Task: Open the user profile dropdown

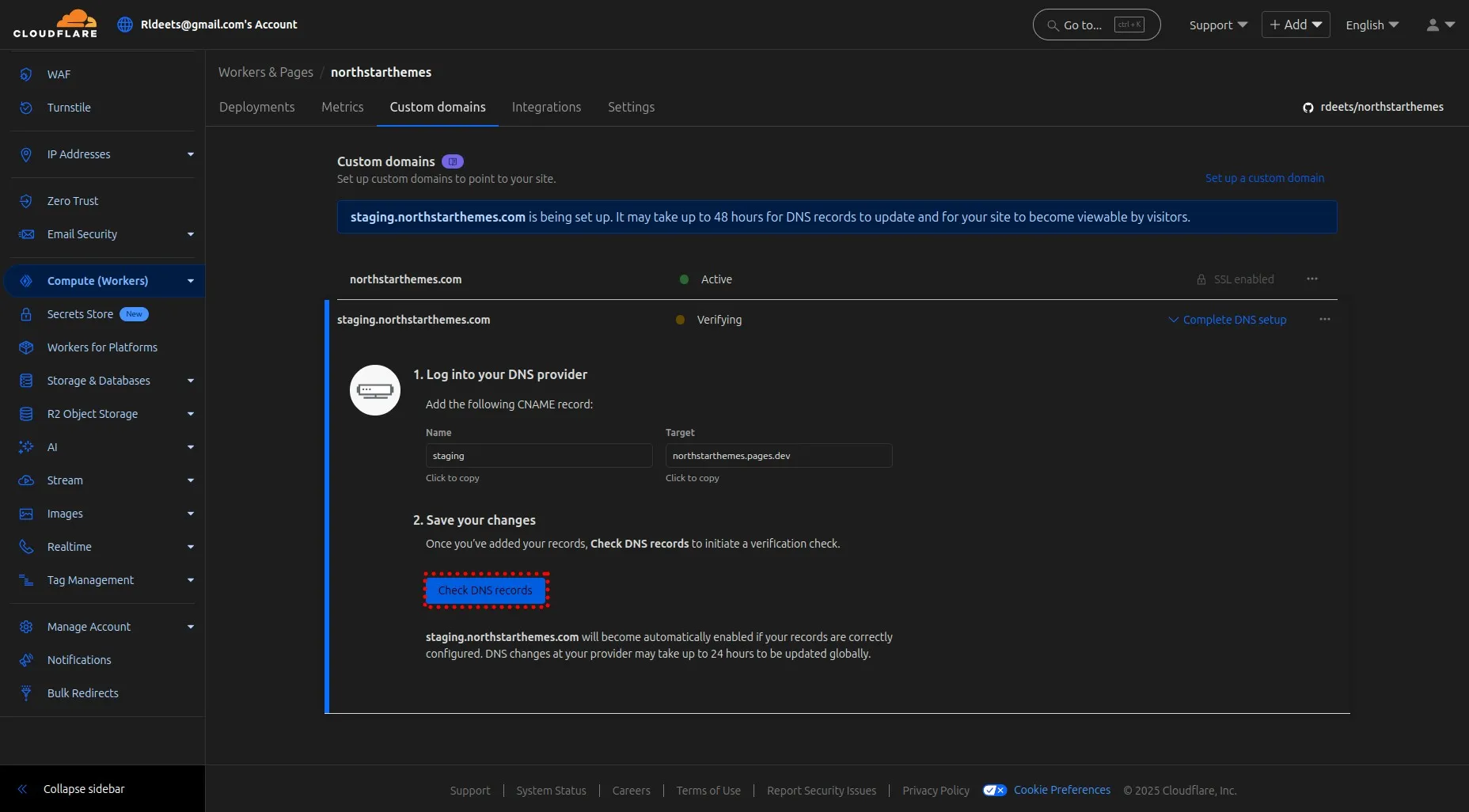Action: click(x=1441, y=25)
